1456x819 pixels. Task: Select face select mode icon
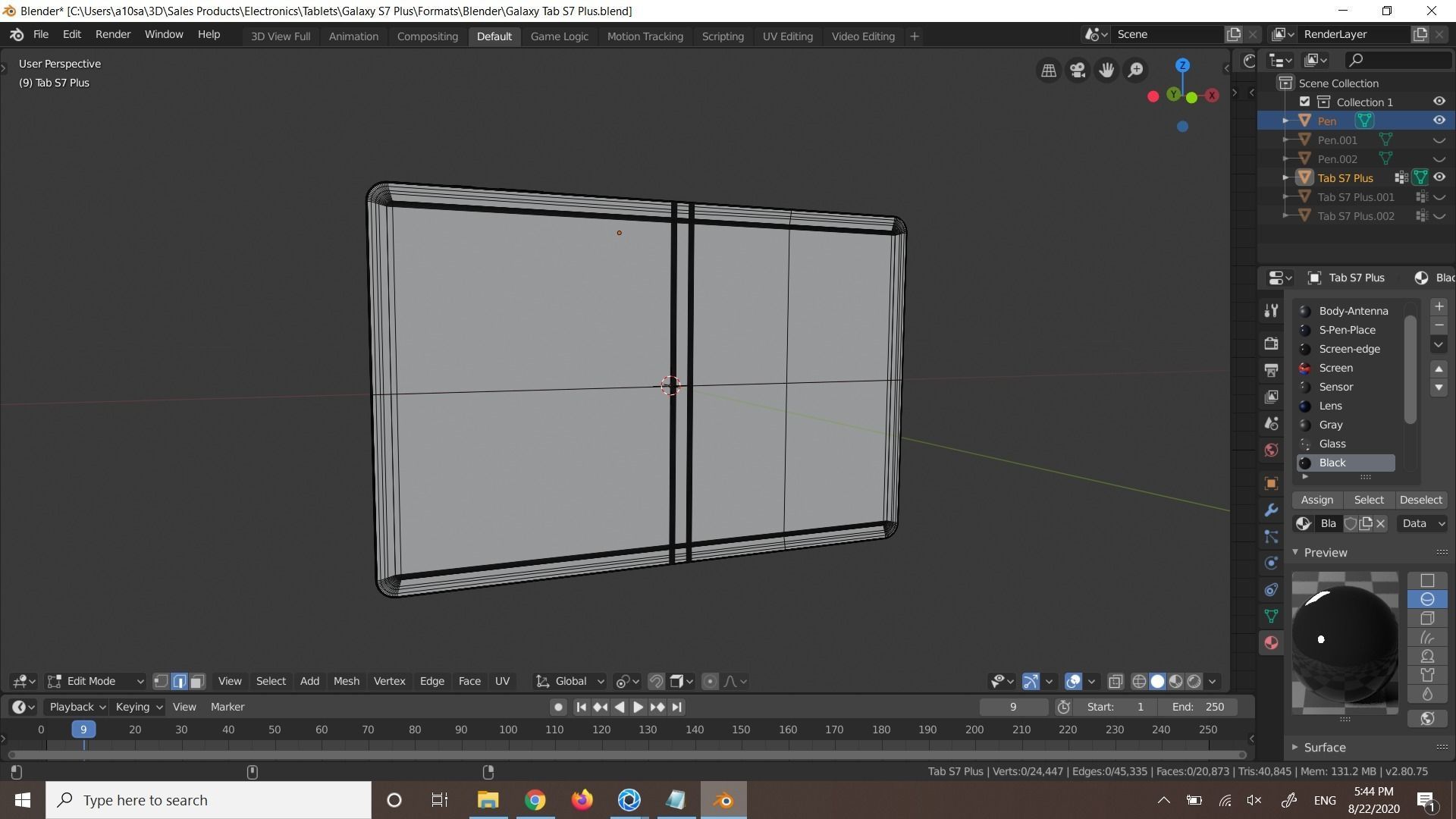point(197,682)
